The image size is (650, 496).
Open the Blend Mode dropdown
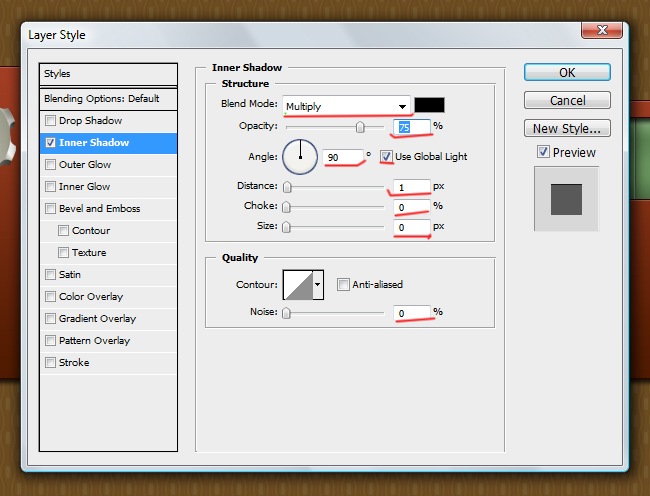347,106
